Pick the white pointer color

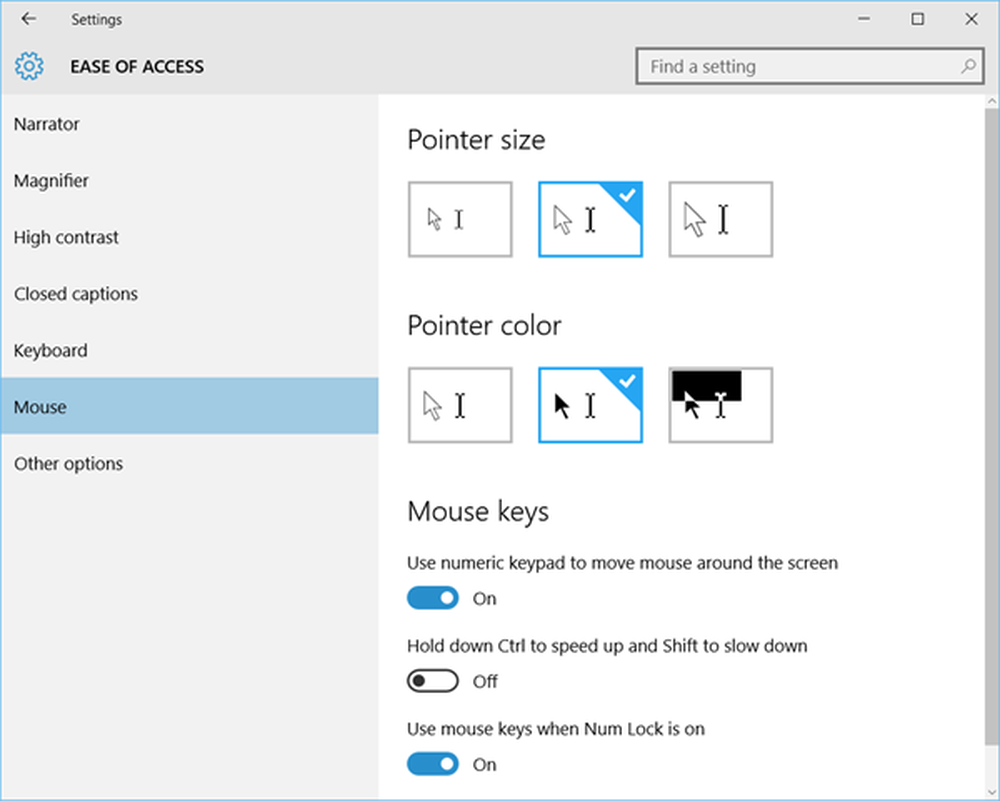point(460,405)
